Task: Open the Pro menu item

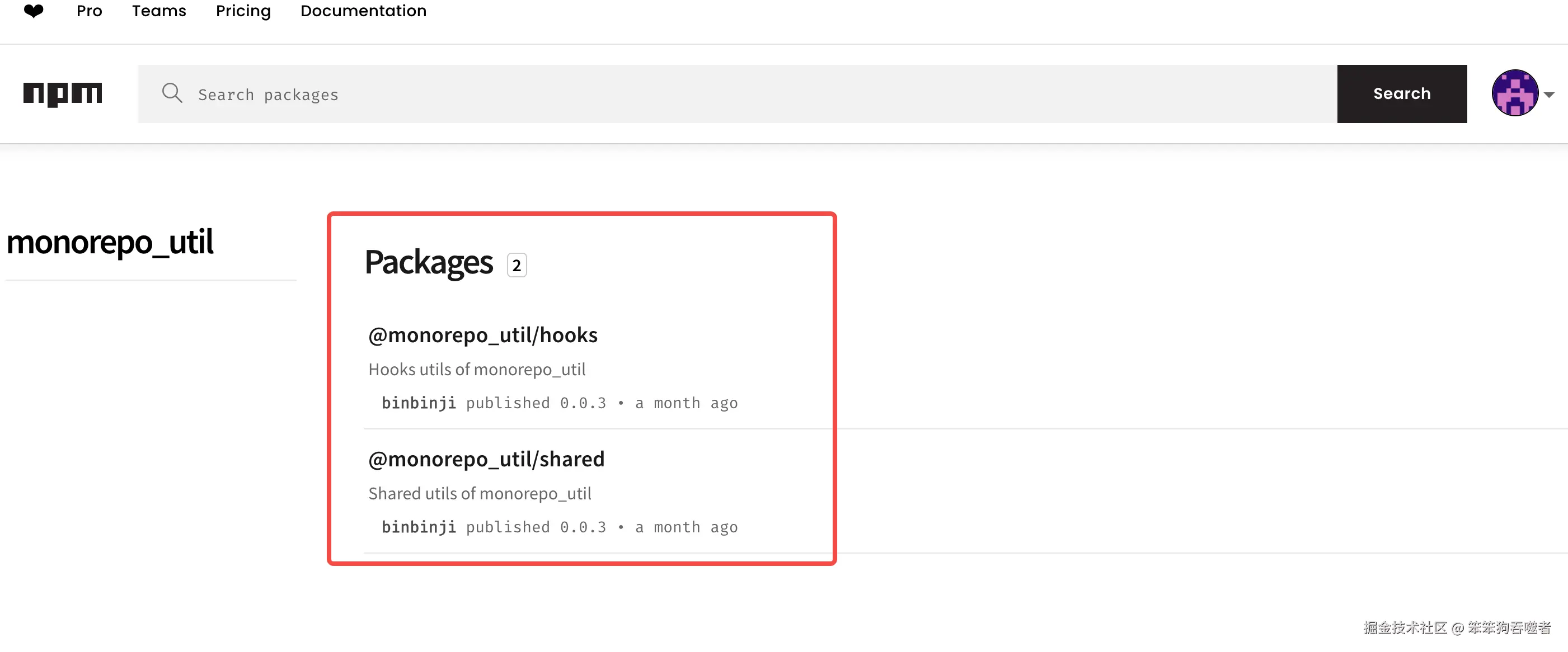Action: [x=89, y=11]
